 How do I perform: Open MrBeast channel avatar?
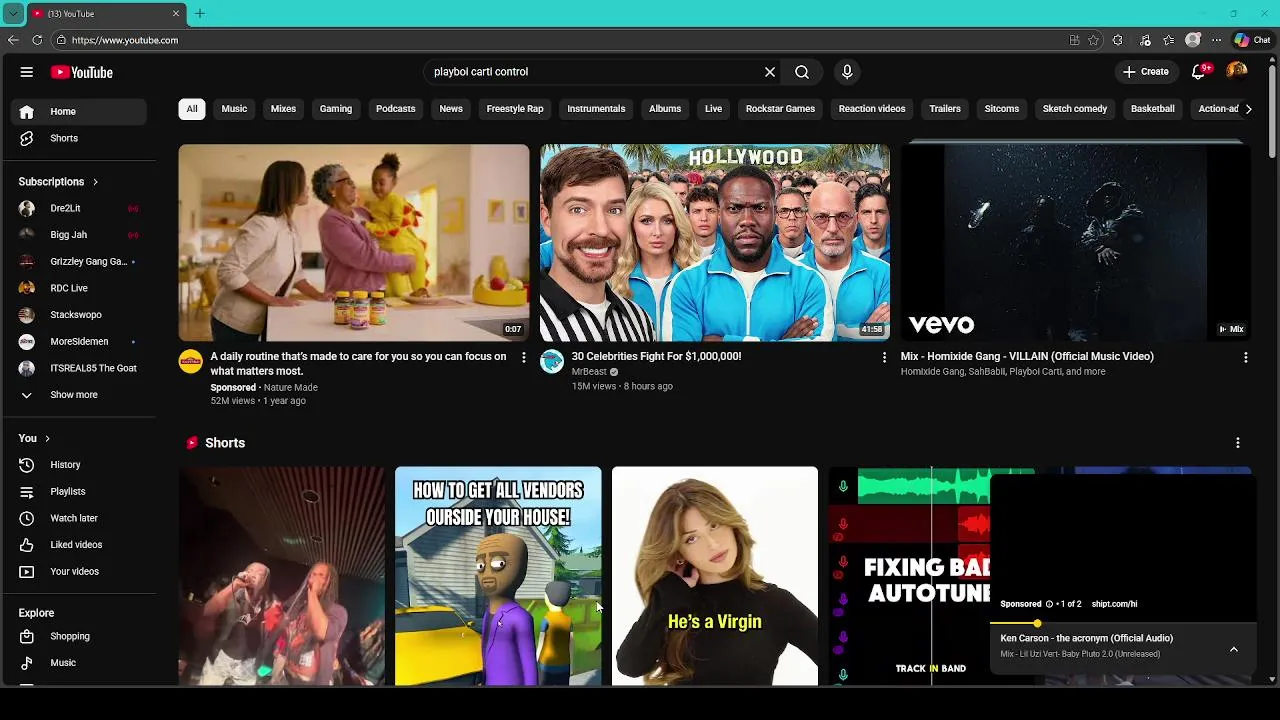552,362
